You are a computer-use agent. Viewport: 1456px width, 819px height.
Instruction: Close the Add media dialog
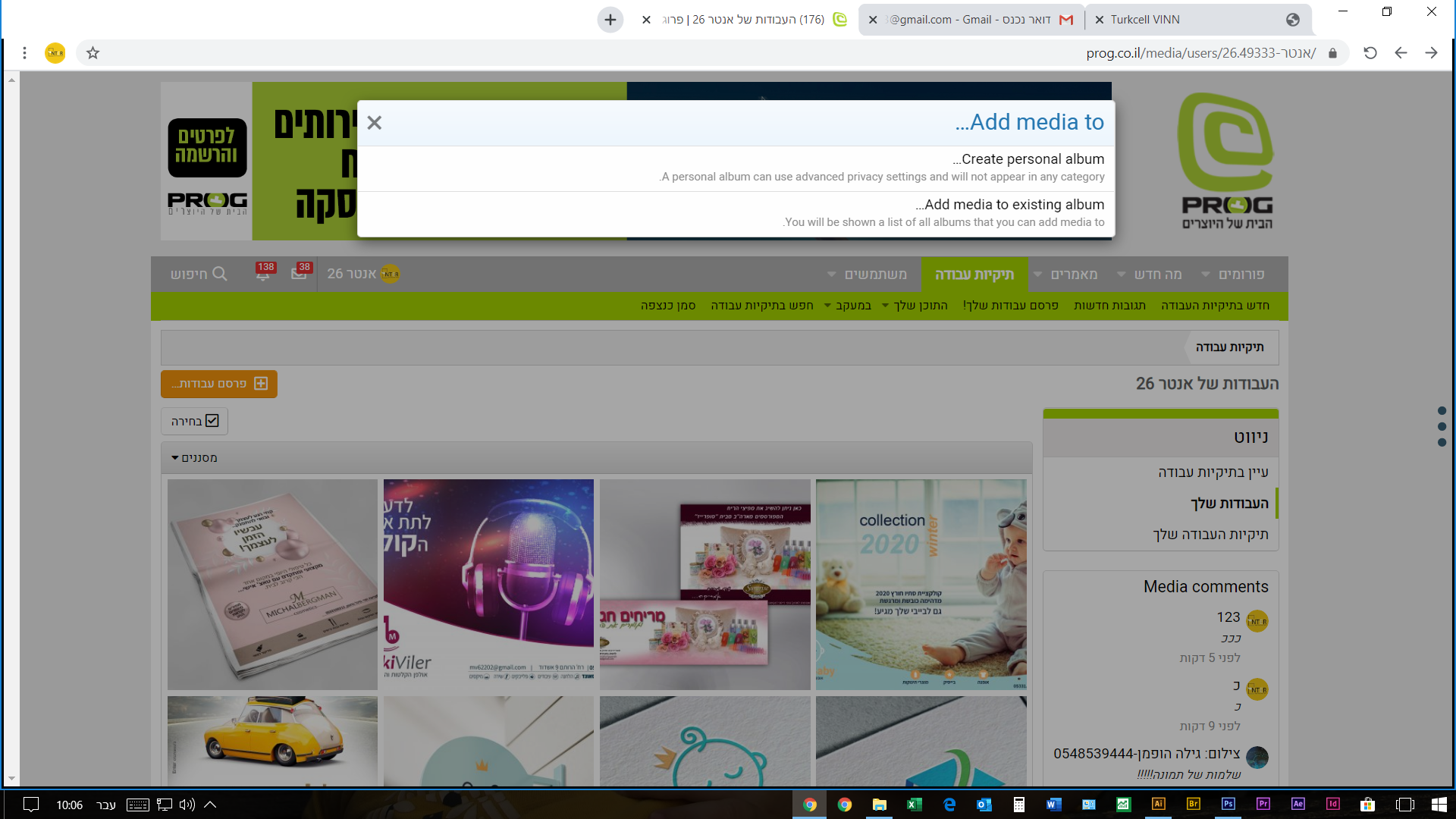point(374,123)
